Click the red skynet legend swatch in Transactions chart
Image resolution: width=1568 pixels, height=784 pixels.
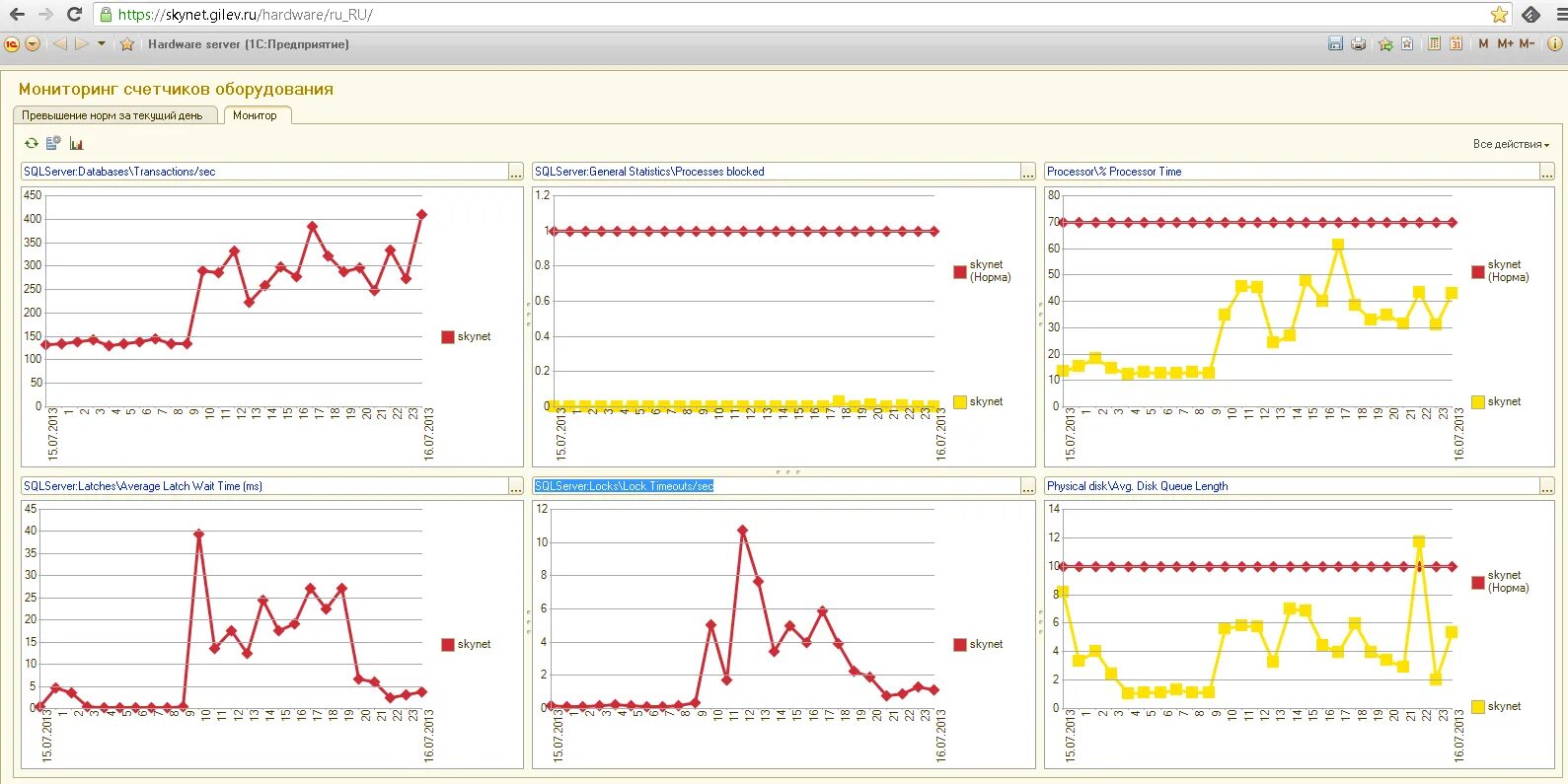(x=448, y=337)
